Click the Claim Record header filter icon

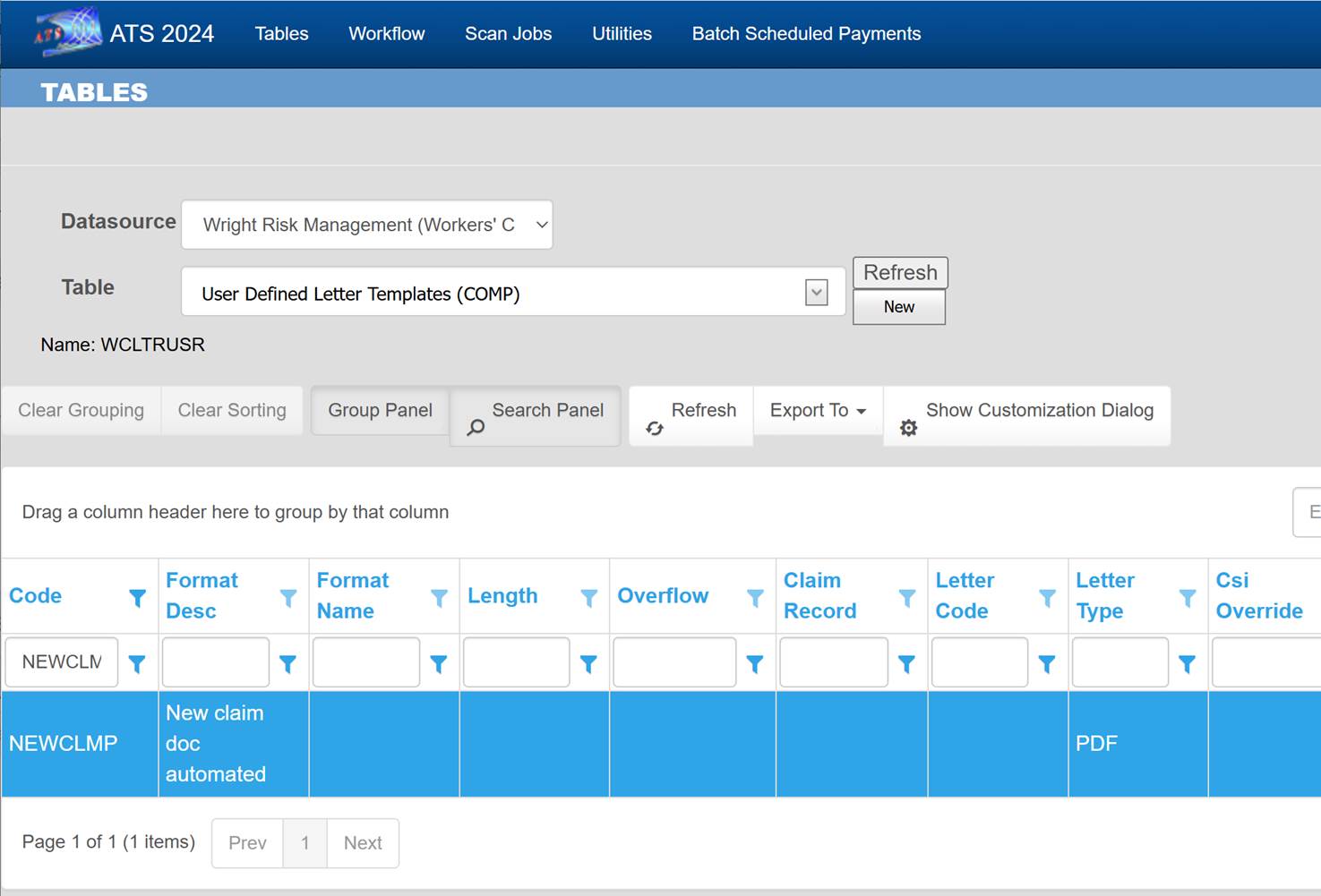pos(906,597)
